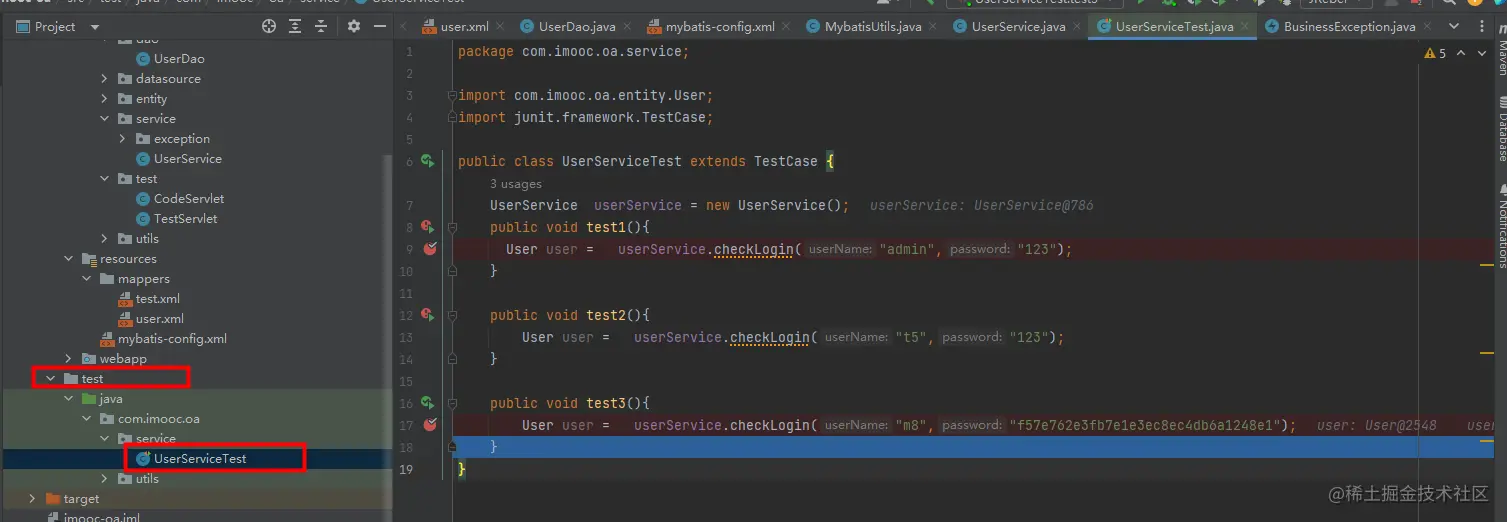Collapse the mappers folder
Image resolution: width=1507 pixels, height=522 pixels.
click(x=87, y=279)
